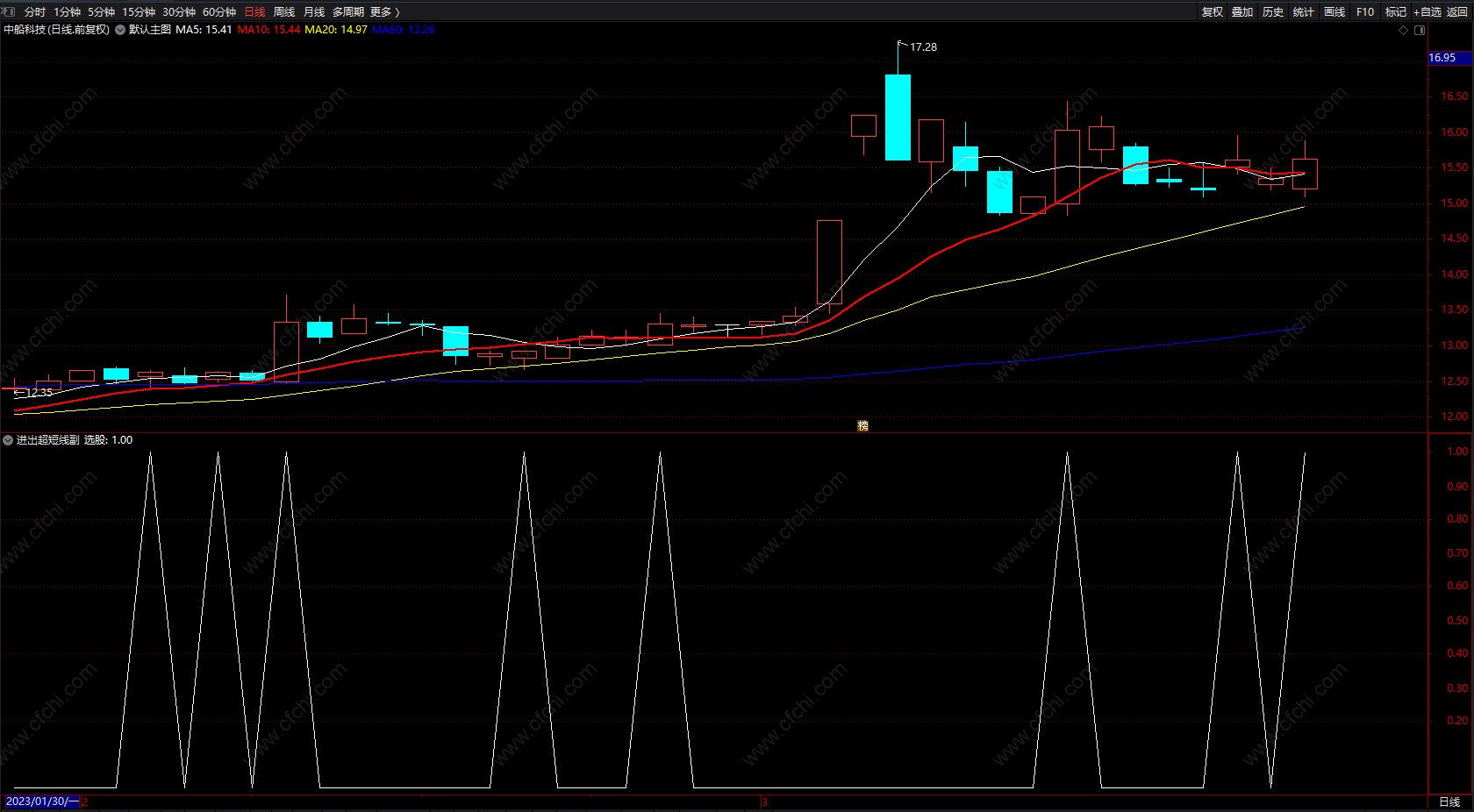1474x812 pixels.
Task: Click the 选股: 1.00 indicator value
Action: click(x=108, y=440)
